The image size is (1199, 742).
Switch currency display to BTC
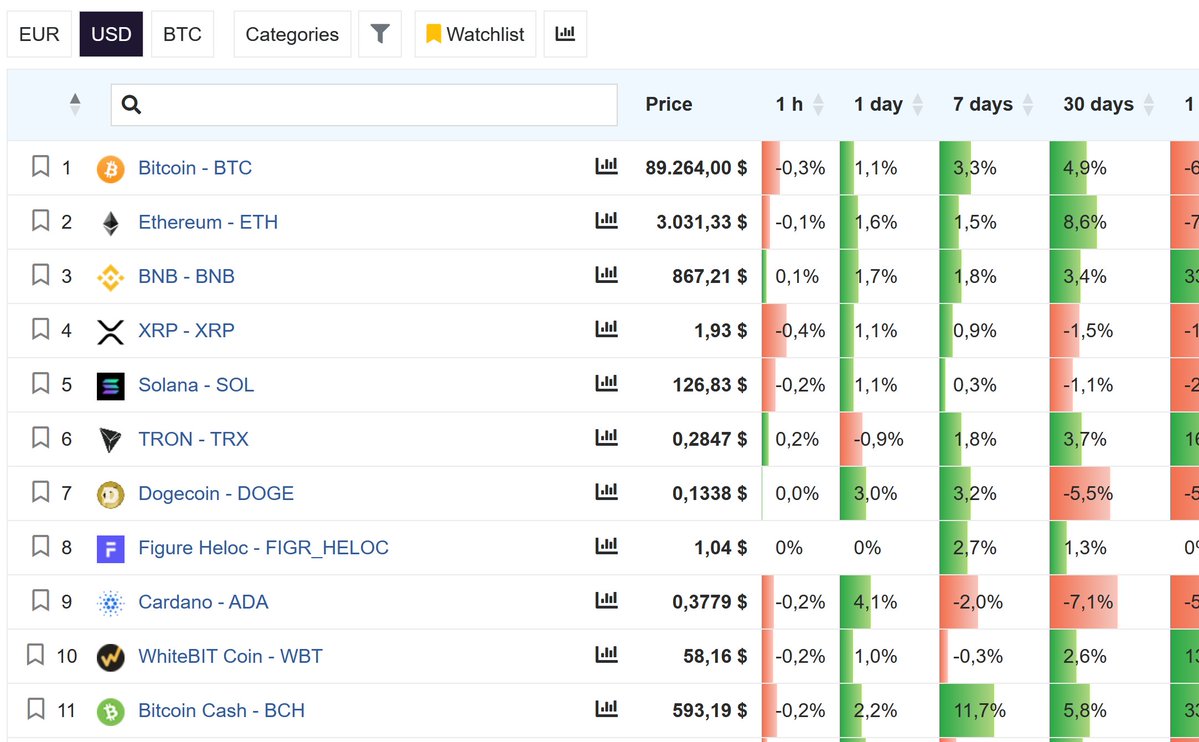tap(182, 33)
